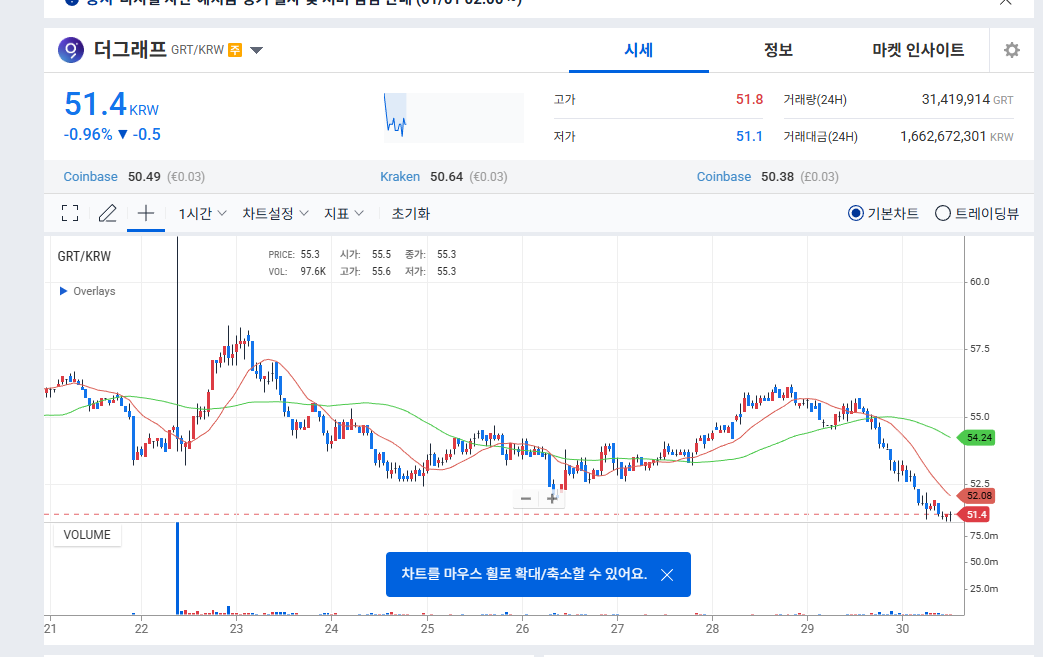This screenshot has width=1043, height=657.
Task: Open the 지표 indicators dropdown
Action: [343, 213]
